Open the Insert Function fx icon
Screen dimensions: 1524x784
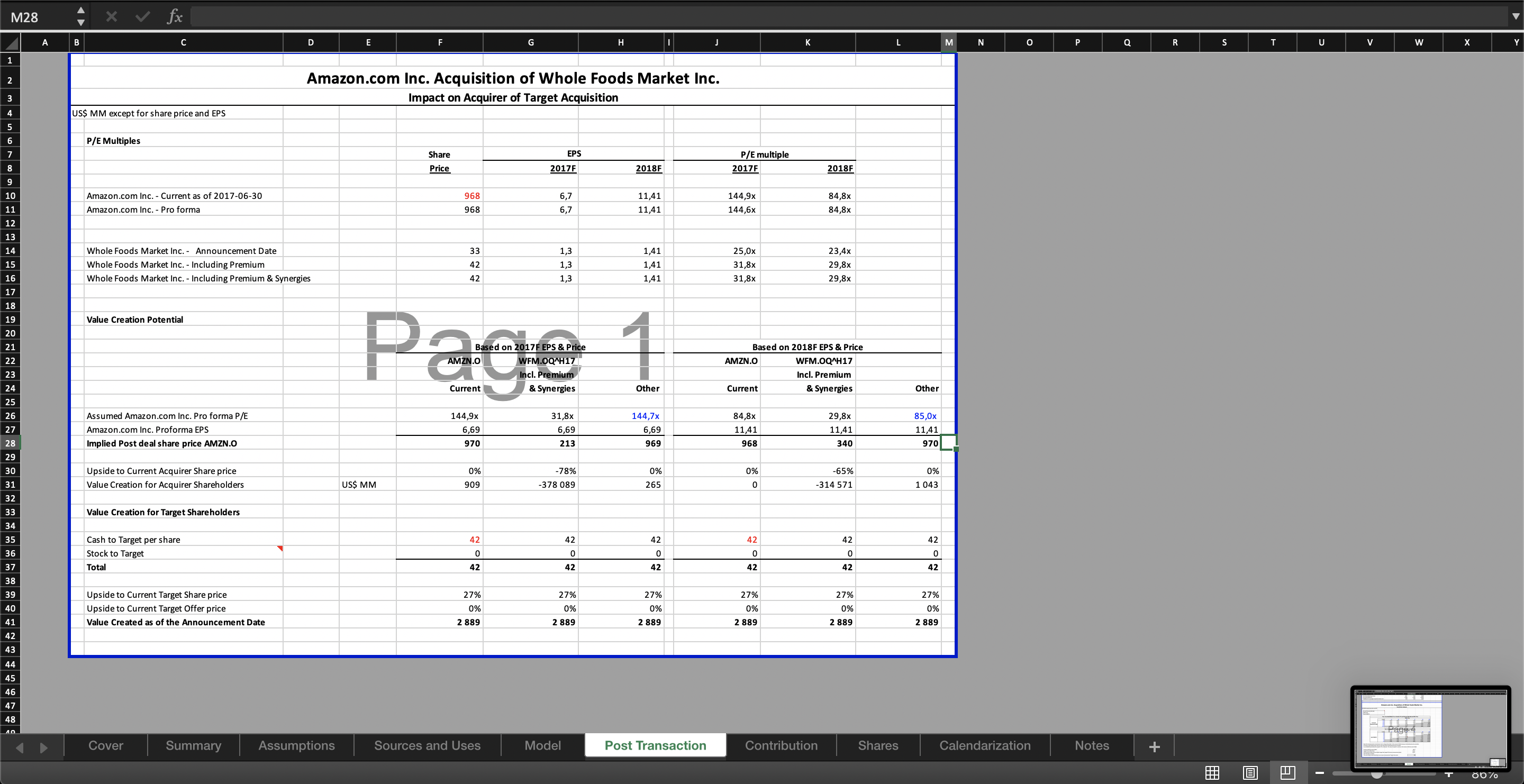[x=175, y=16]
